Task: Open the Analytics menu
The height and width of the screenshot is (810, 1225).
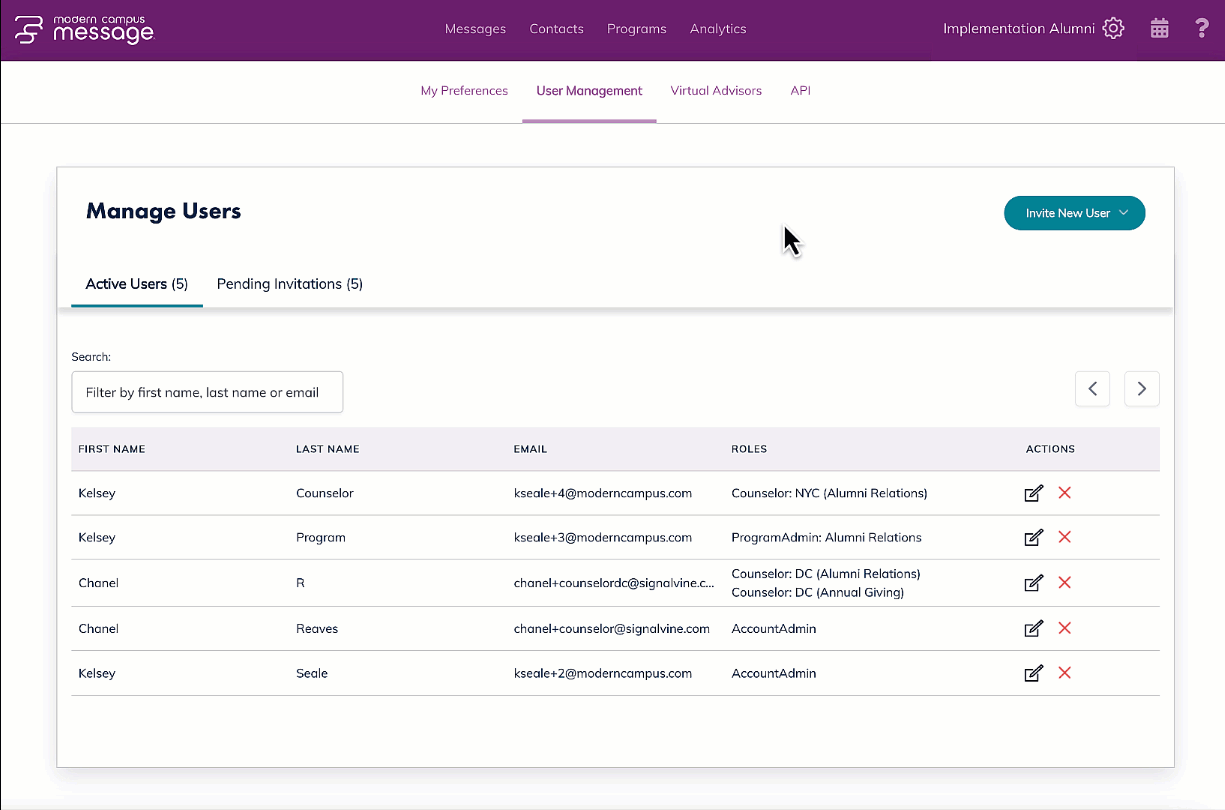Action: (x=718, y=29)
